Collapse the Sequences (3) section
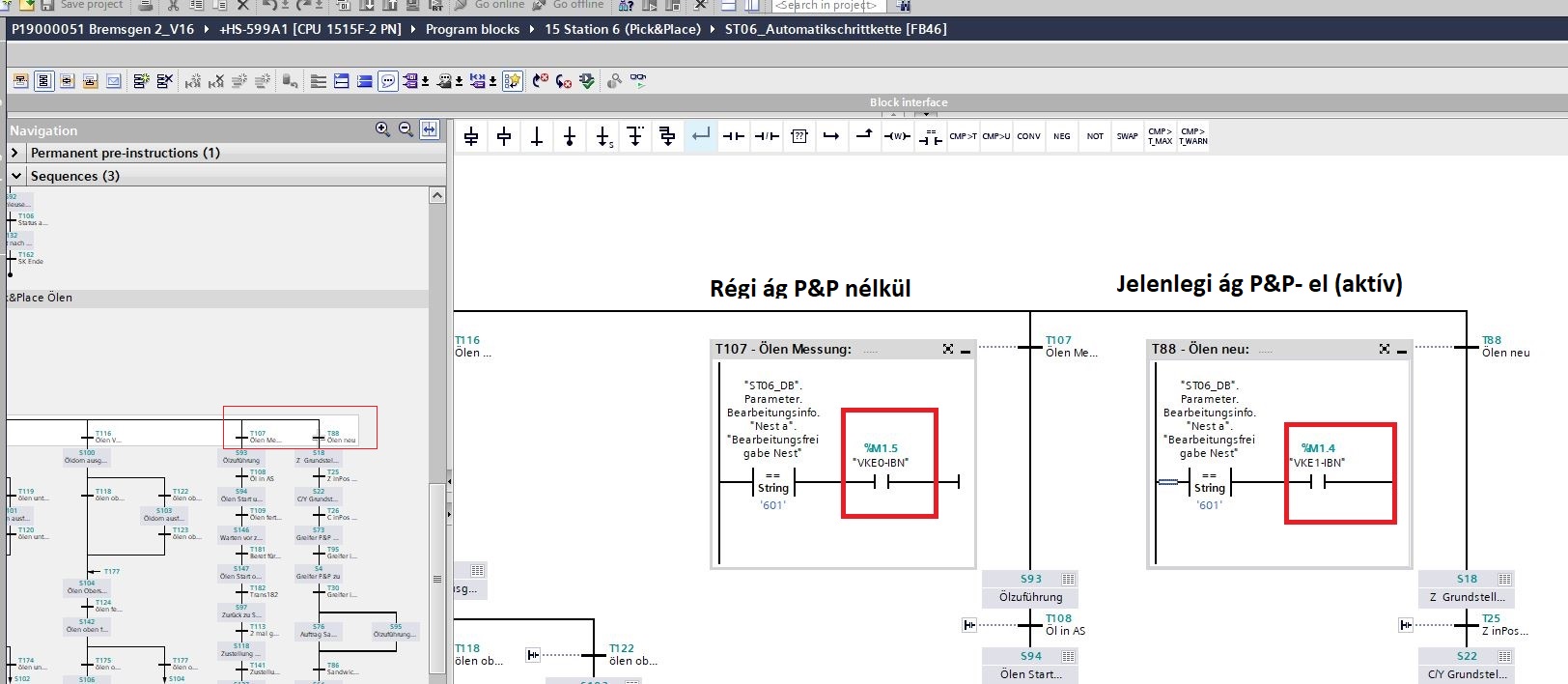The width and height of the screenshot is (1568, 684). [14, 176]
